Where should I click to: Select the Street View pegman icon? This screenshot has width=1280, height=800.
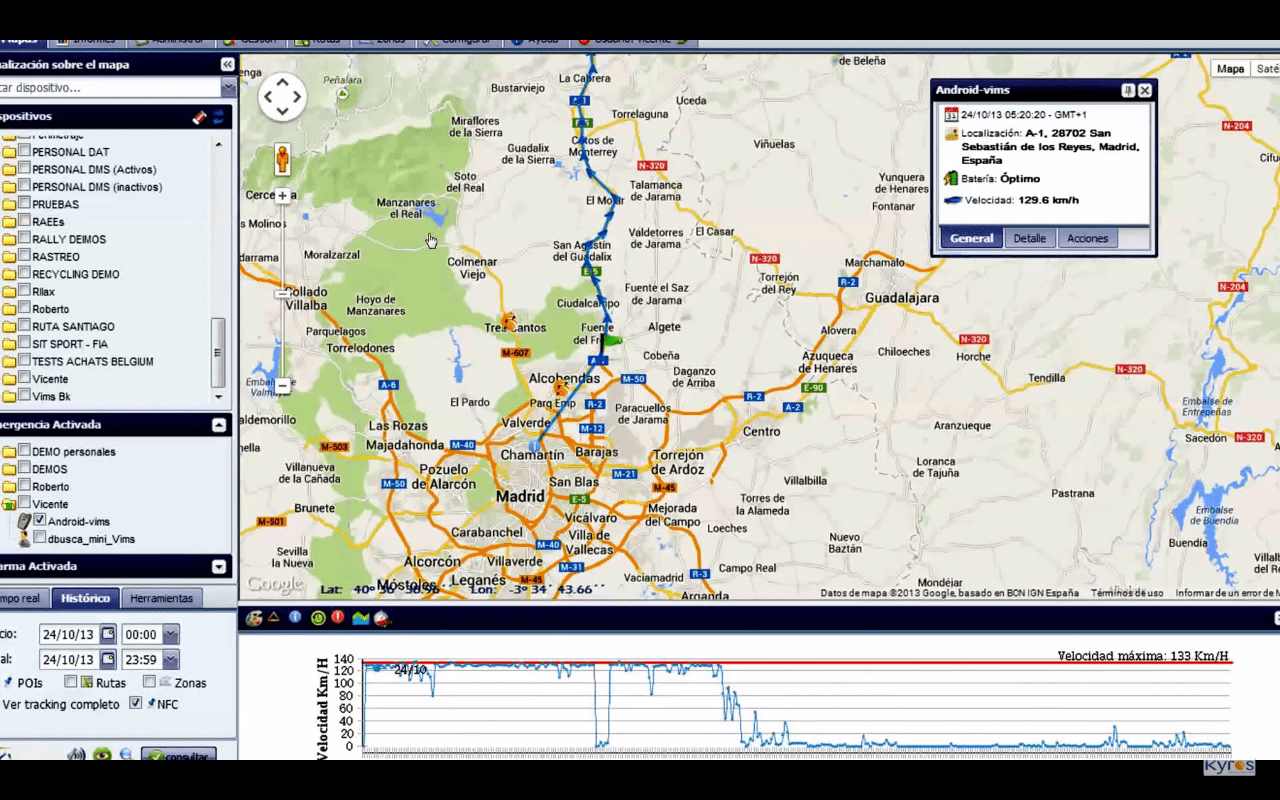pyautogui.click(x=282, y=160)
